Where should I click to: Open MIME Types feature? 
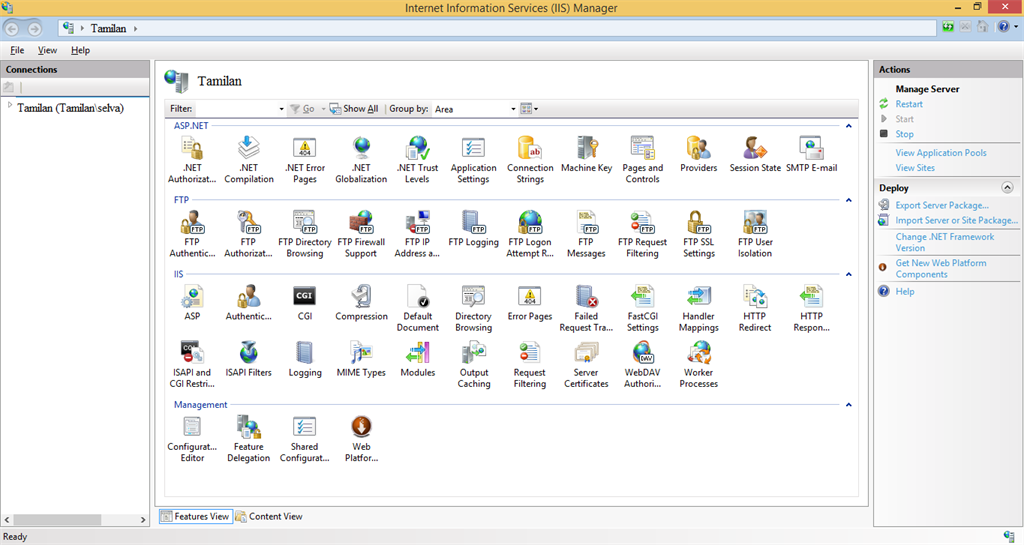tap(361, 360)
